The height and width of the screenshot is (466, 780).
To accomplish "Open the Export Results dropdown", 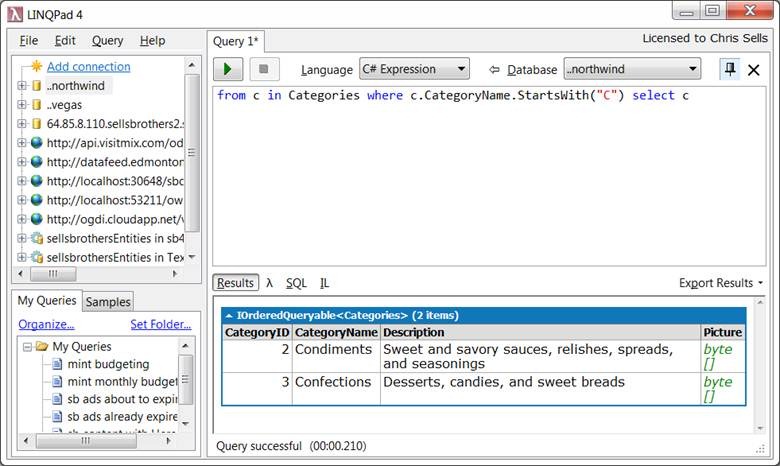I will (721, 283).
